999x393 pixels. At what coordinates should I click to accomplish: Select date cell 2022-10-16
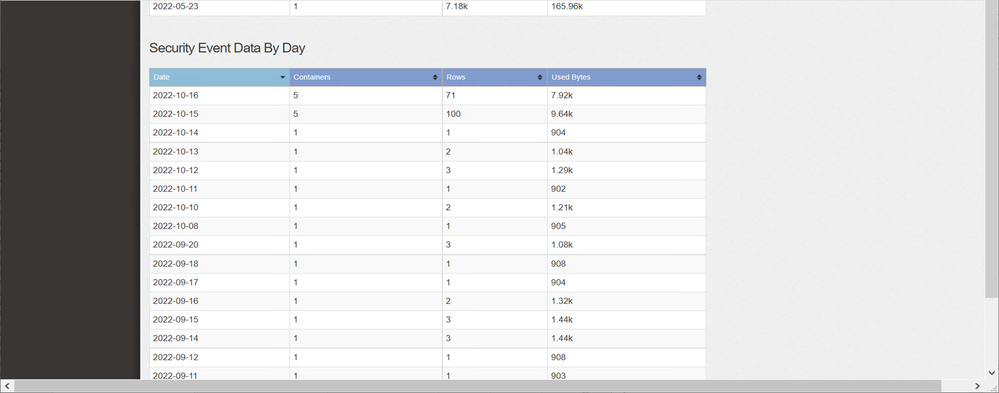(176, 96)
